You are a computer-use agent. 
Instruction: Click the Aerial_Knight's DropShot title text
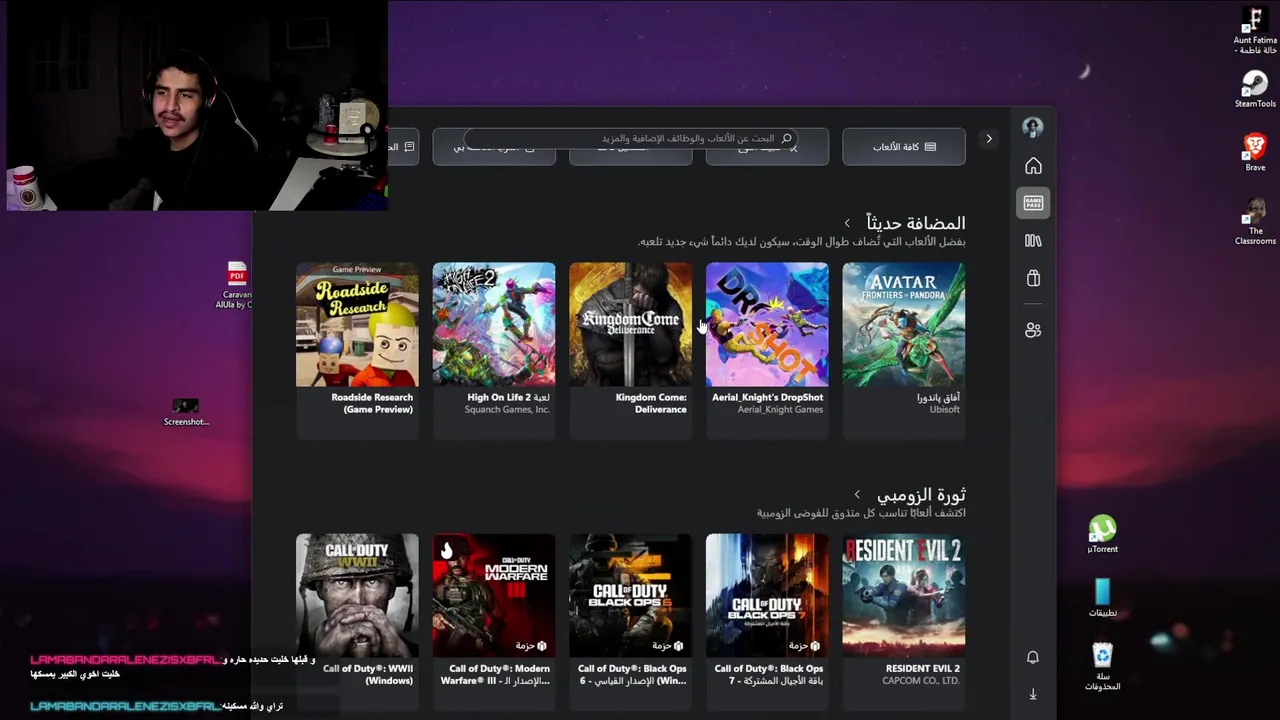767,397
